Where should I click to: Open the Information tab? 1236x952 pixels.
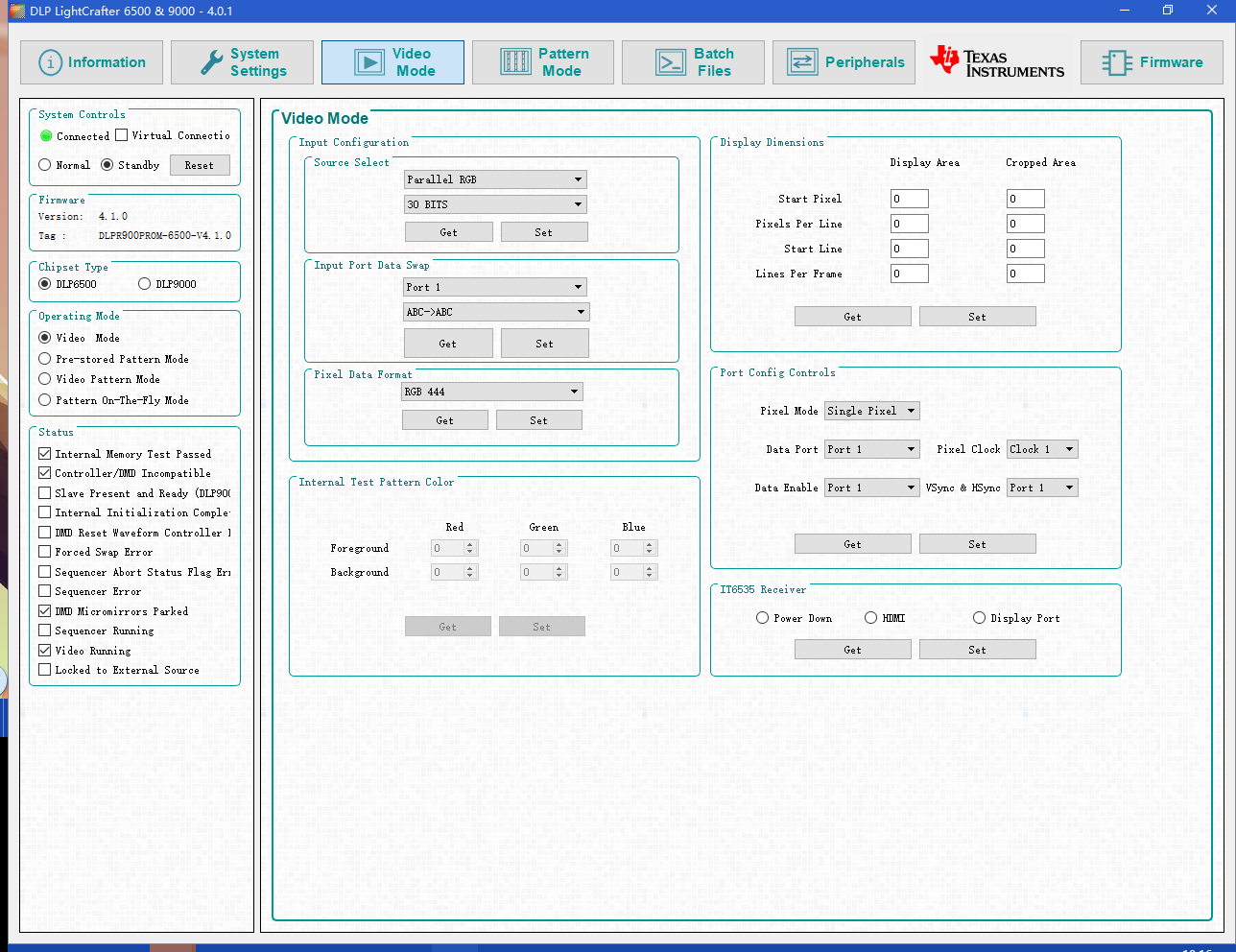coord(91,62)
